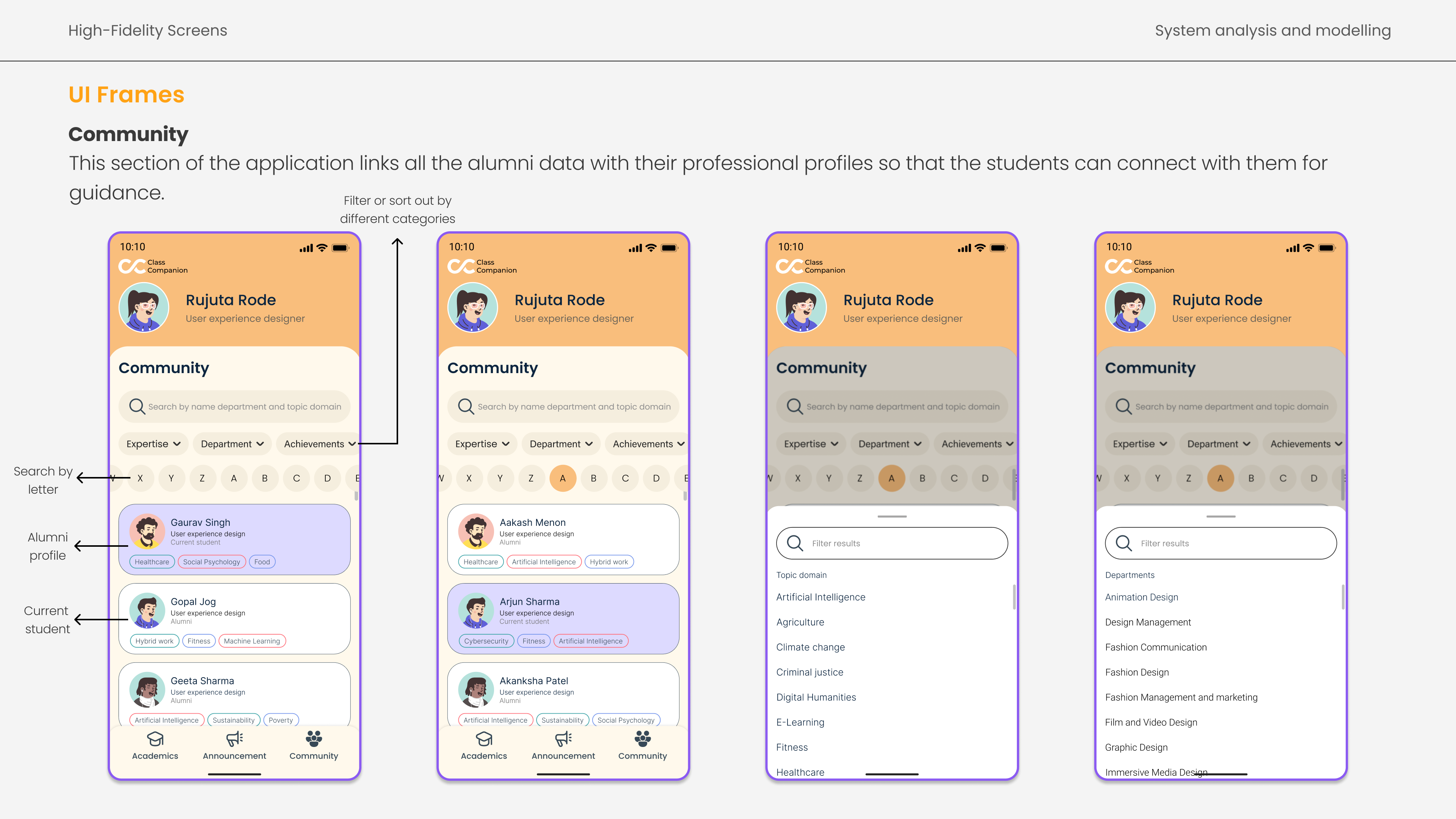Open Community icon in second phone's nav bar
The height and width of the screenshot is (819, 1456).
(643, 739)
